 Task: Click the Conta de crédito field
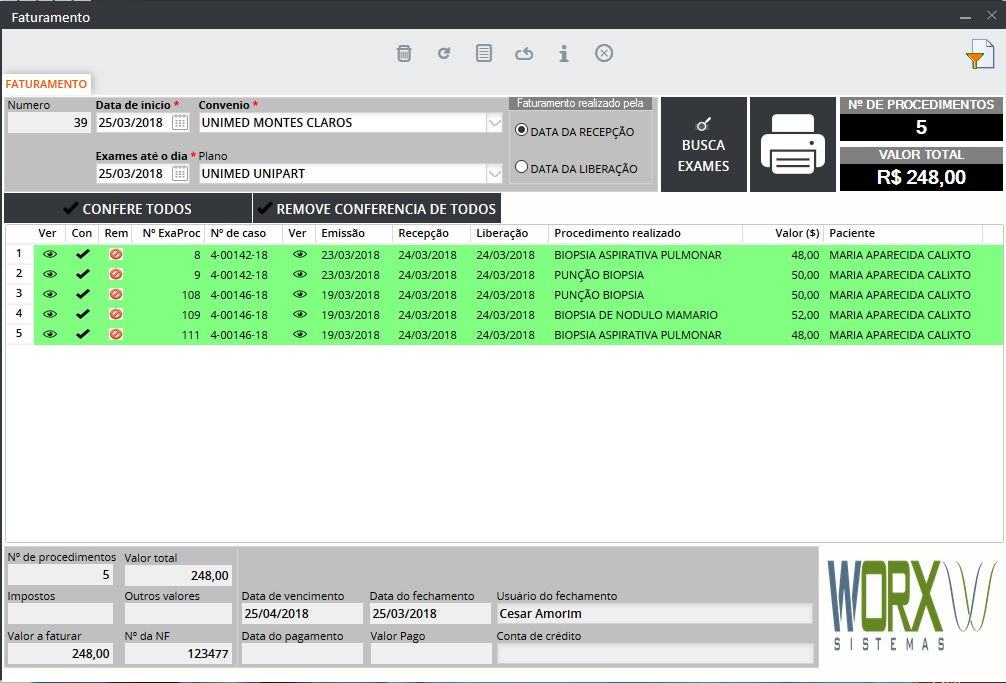(x=654, y=653)
